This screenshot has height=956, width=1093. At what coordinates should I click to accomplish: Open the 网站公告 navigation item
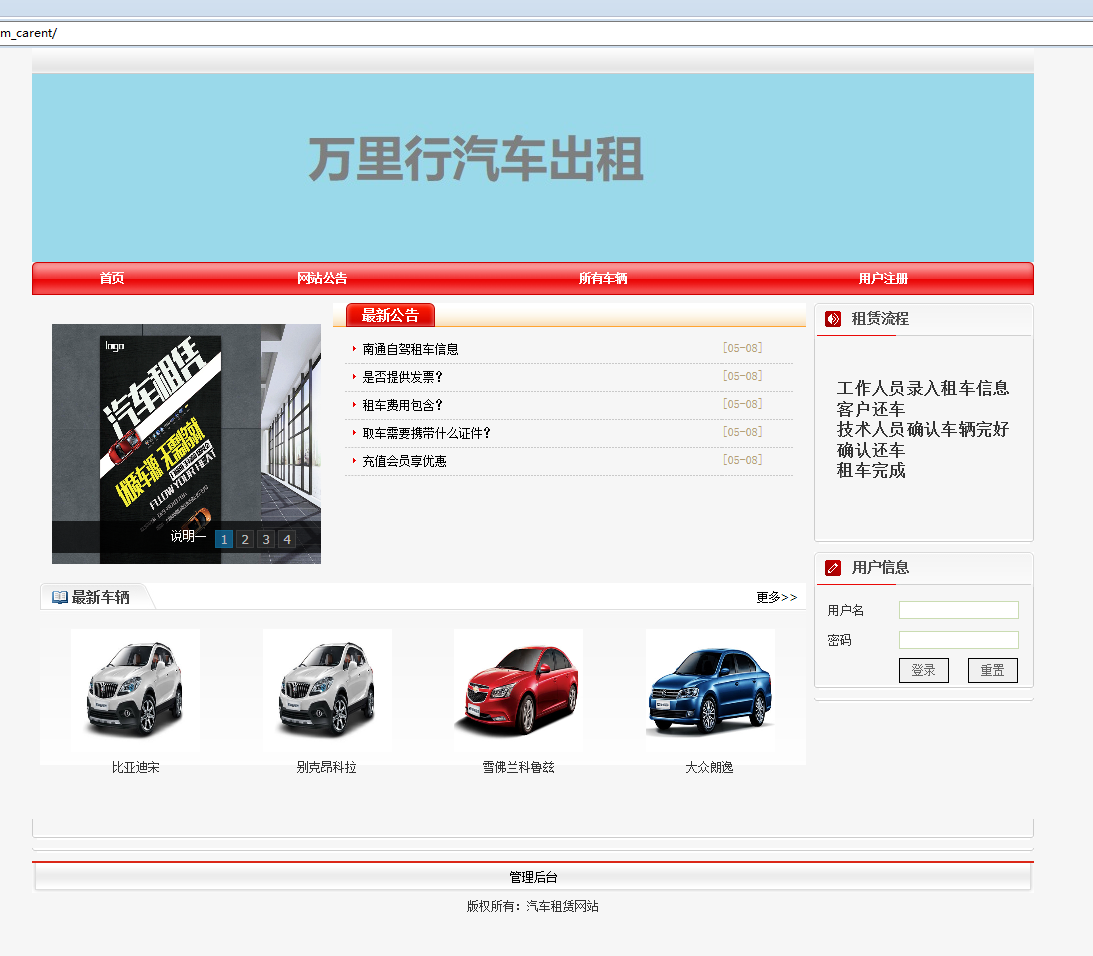point(321,279)
